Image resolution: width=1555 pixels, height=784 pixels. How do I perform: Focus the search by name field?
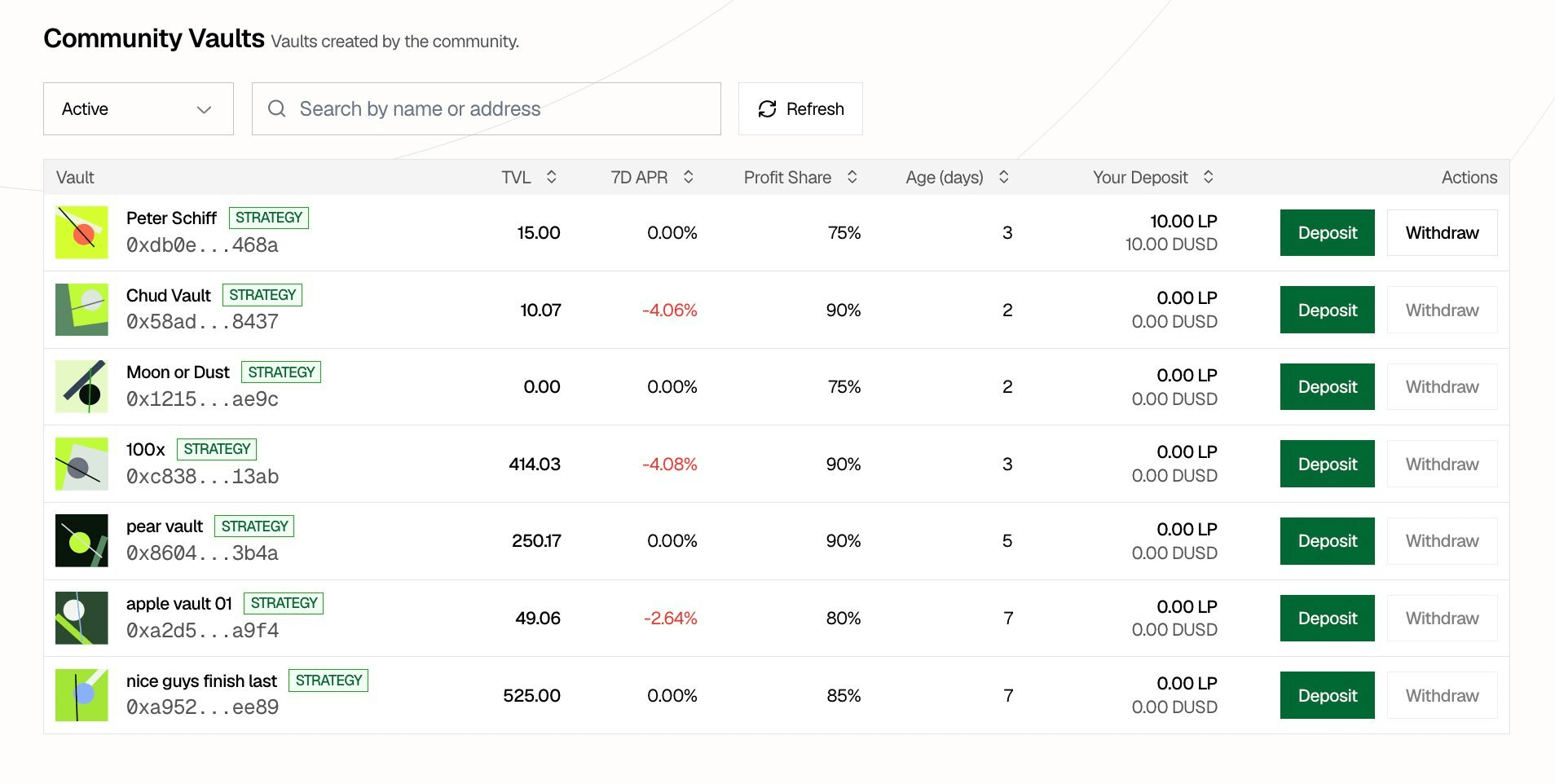tap(487, 108)
